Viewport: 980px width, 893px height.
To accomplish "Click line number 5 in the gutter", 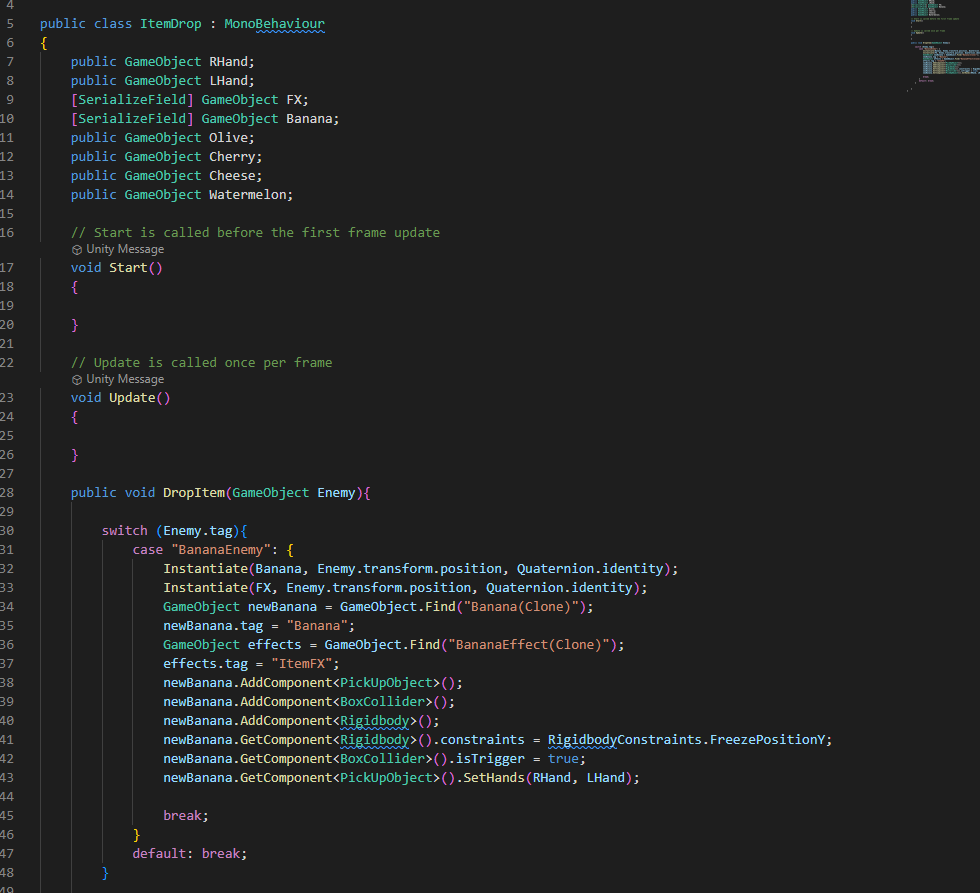I will (x=9, y=23).
